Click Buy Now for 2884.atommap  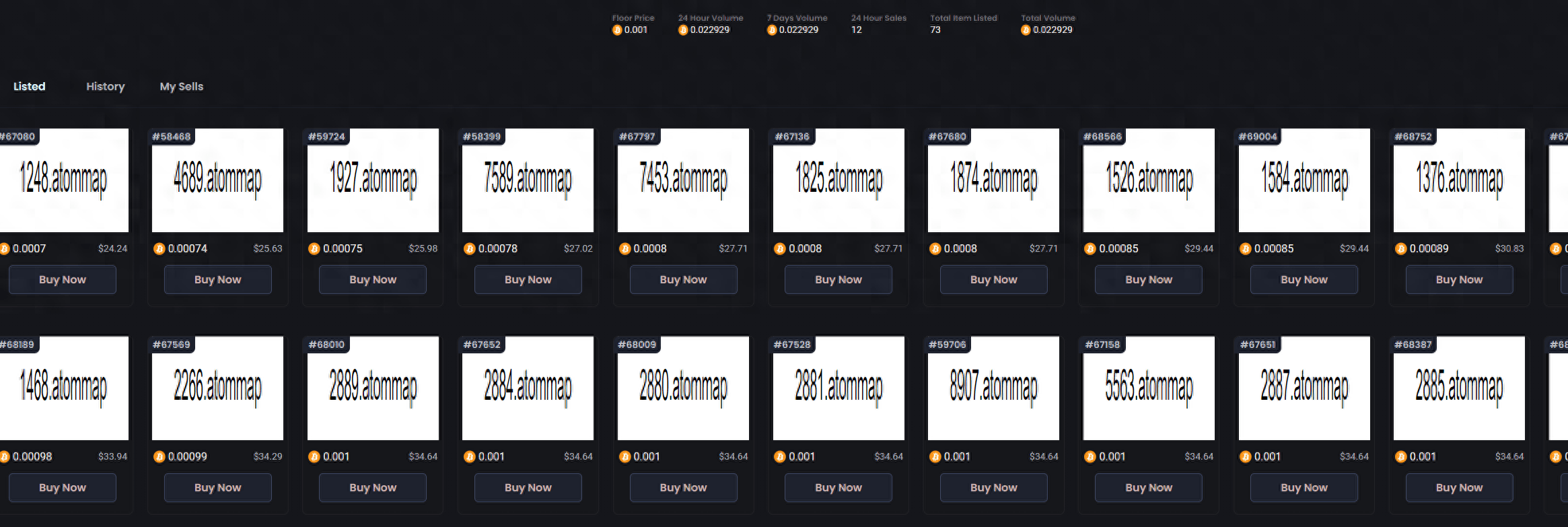tap(528, 487)
